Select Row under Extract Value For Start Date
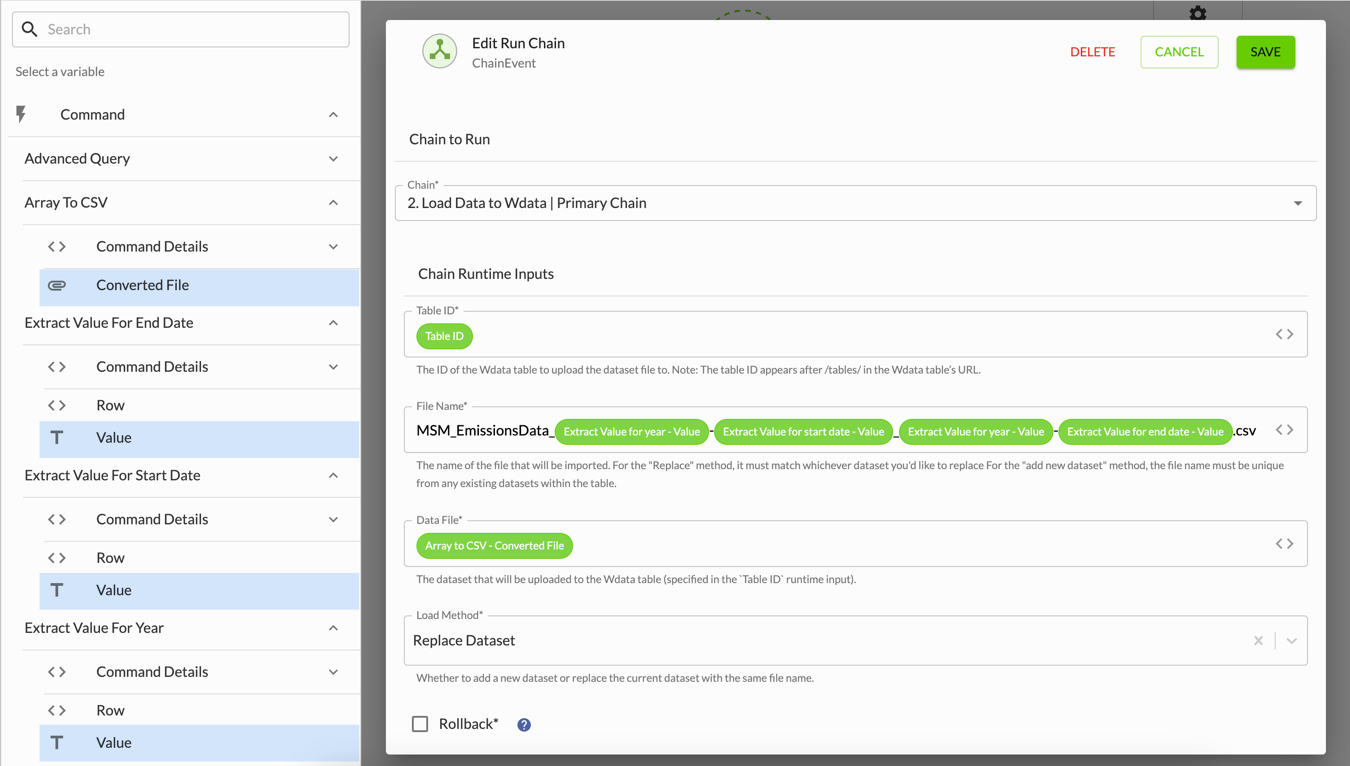1350x766 pixels. [200, 558]
